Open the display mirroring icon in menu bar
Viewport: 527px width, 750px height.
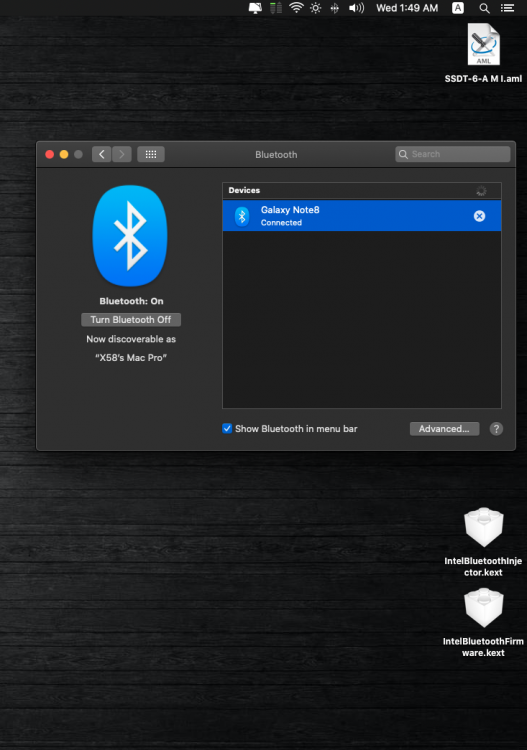(255, 8)
